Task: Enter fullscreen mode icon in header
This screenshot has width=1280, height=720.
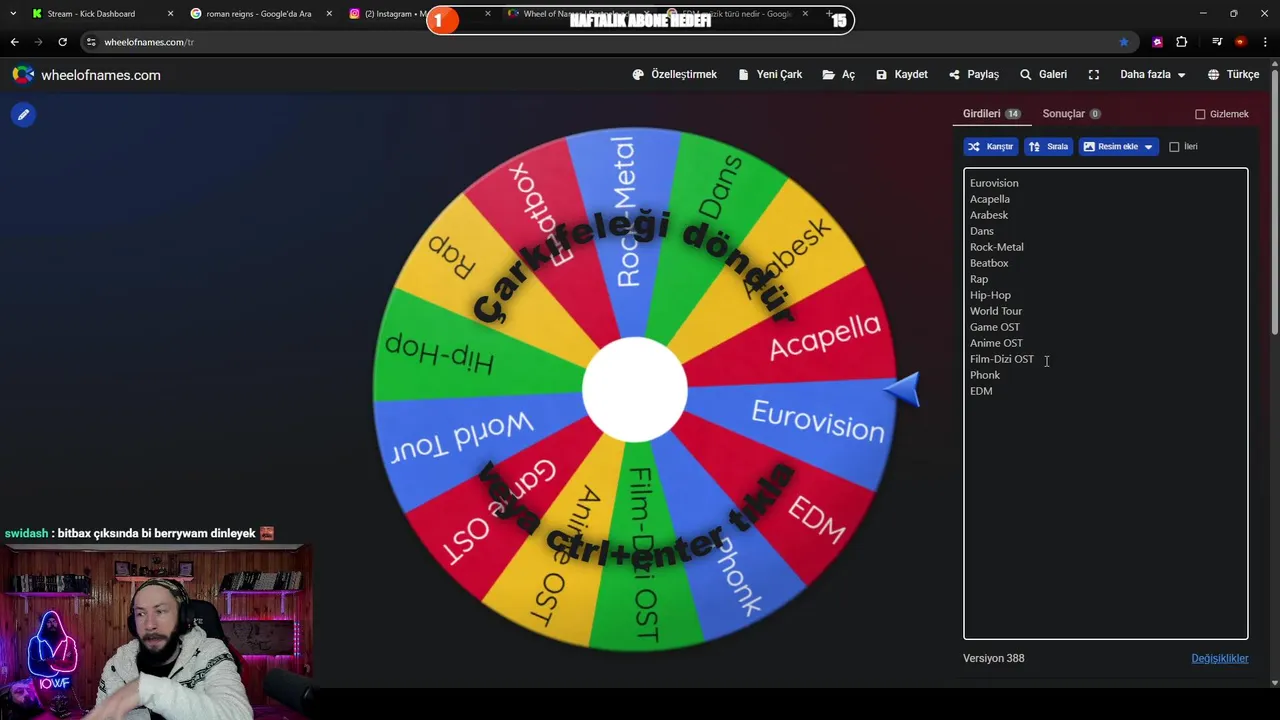Action: pos(1094,75)
